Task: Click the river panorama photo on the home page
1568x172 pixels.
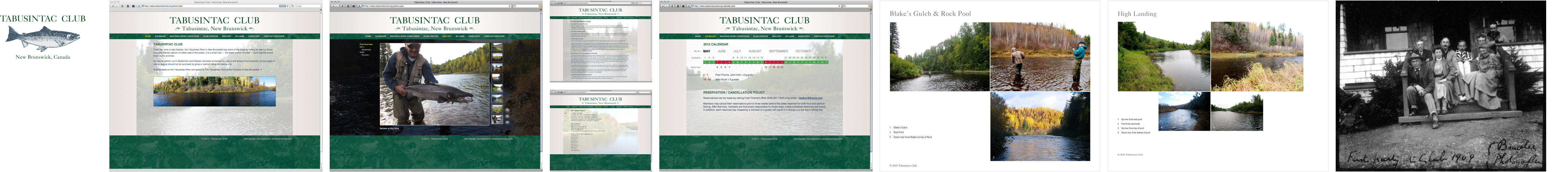Action: (x=214, y=92)
